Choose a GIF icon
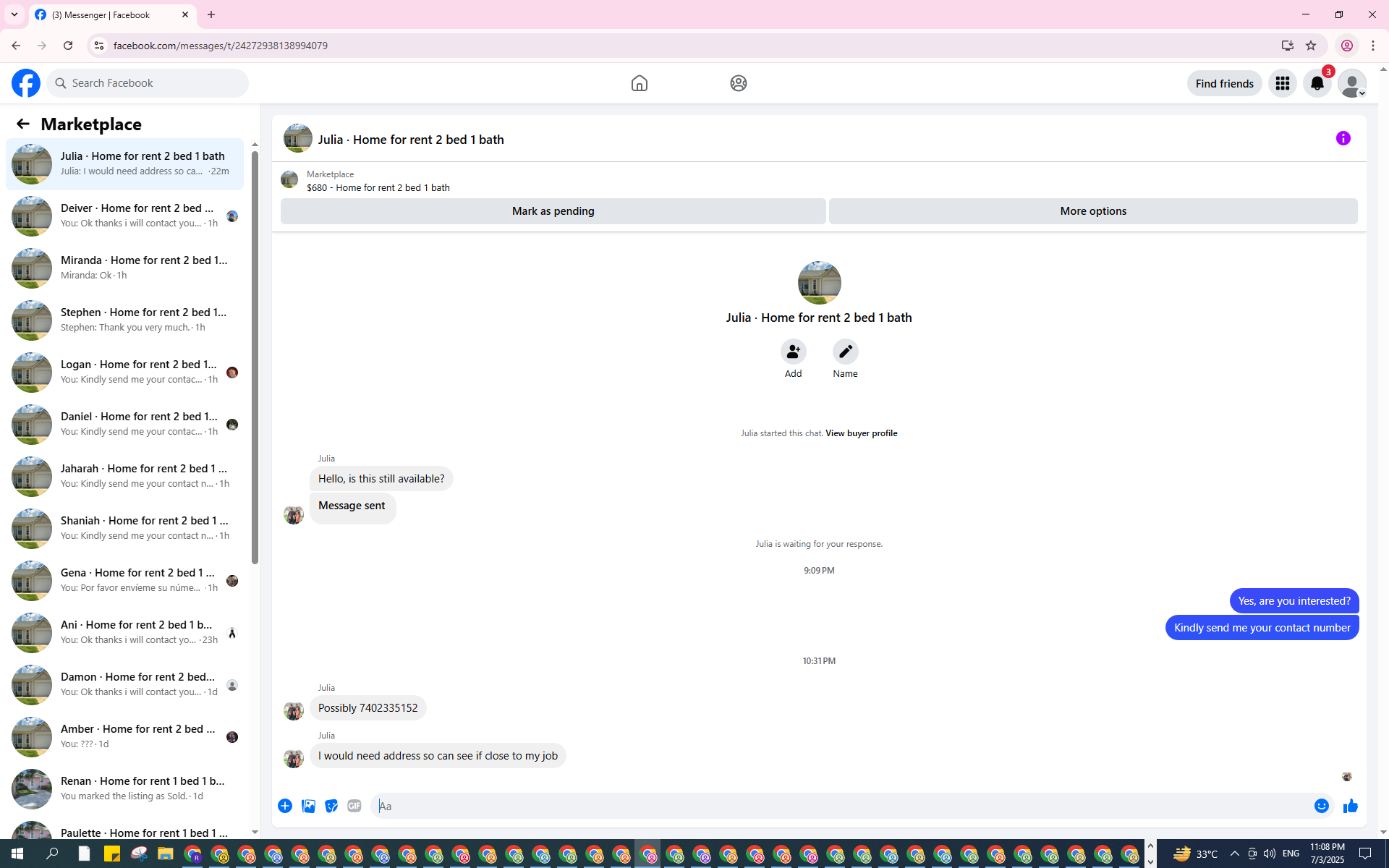The height and width of the screenshot is (868, 1389). pyautogui.click(x=354, y=806)
